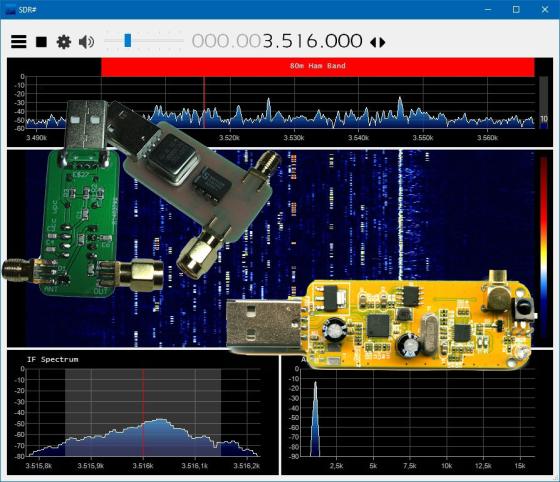Click the 3.530k spectrum axis label

[294, 138]
